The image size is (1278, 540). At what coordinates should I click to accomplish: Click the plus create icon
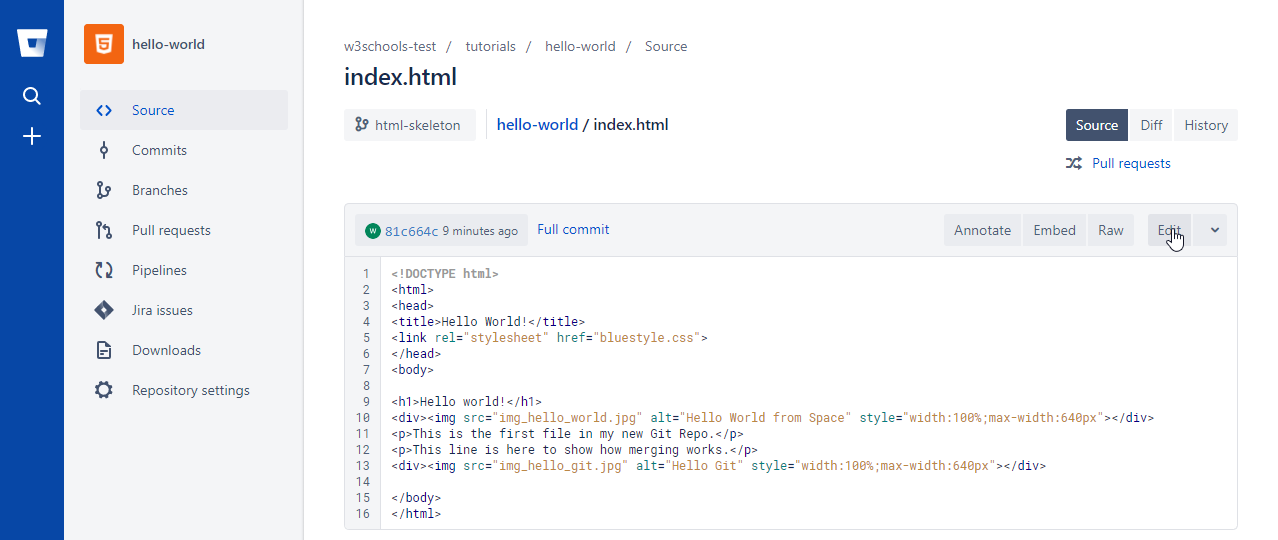point(32,136)
